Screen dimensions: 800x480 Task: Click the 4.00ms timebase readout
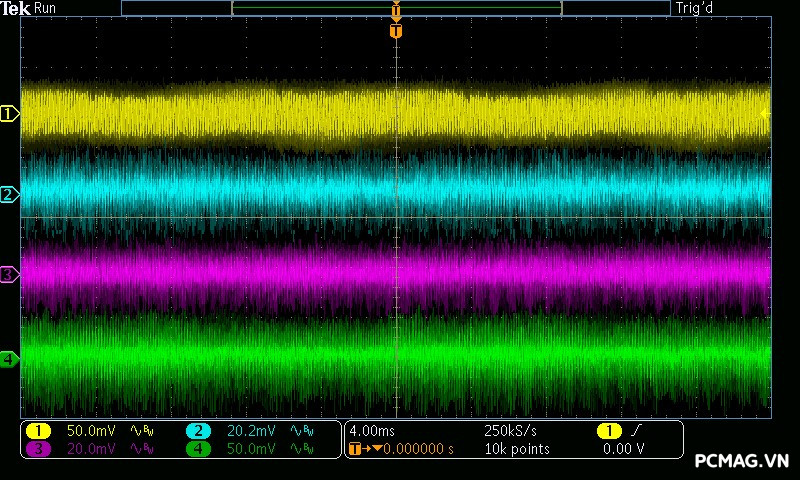373,431
